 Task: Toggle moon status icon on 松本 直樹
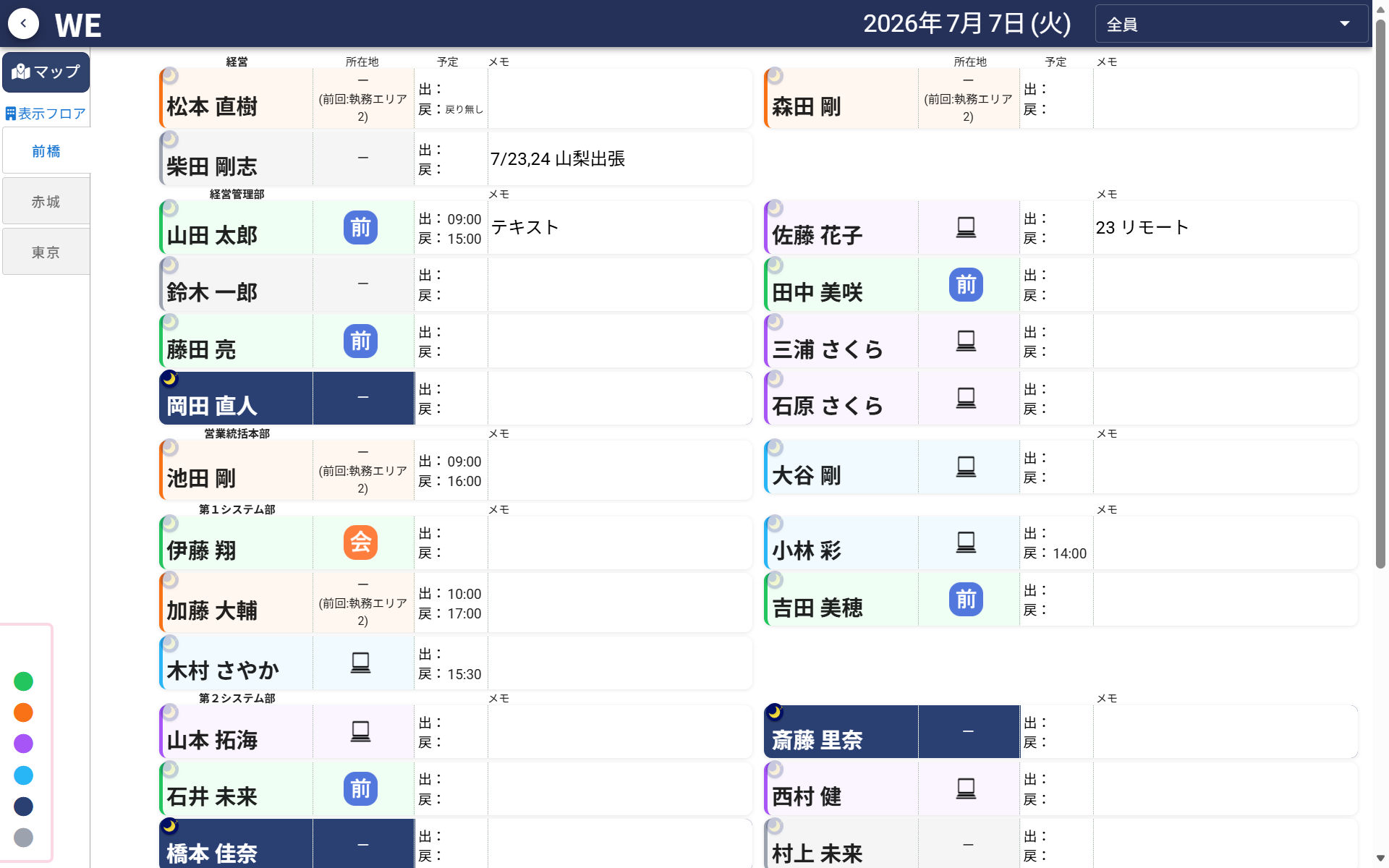(169, 75)
